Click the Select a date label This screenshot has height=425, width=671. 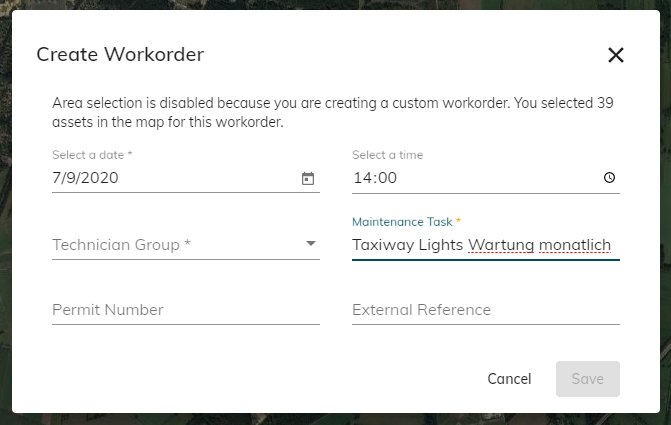90,155
